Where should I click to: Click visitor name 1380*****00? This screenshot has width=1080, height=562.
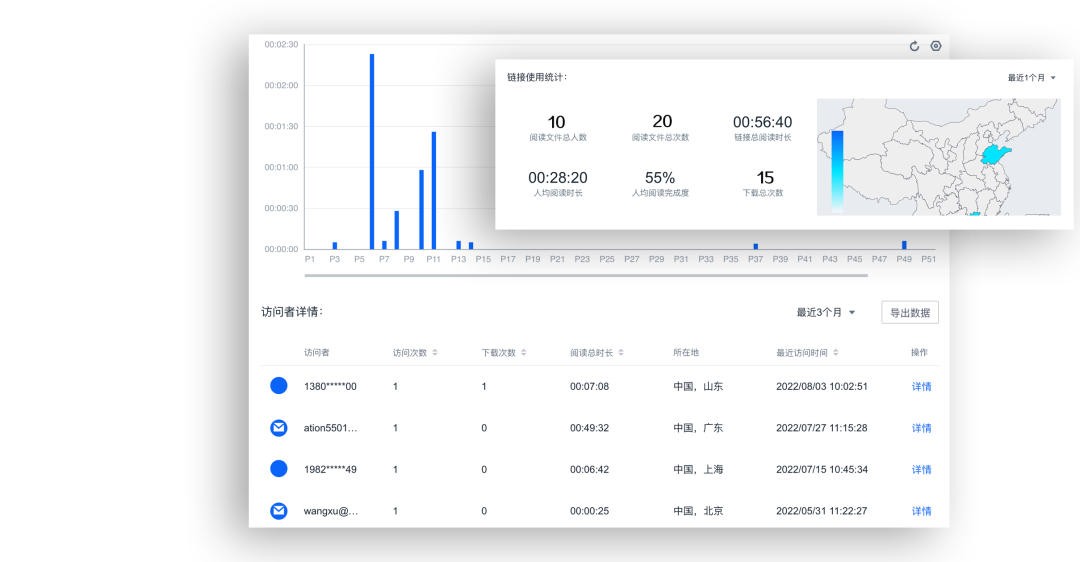(331, 386)
